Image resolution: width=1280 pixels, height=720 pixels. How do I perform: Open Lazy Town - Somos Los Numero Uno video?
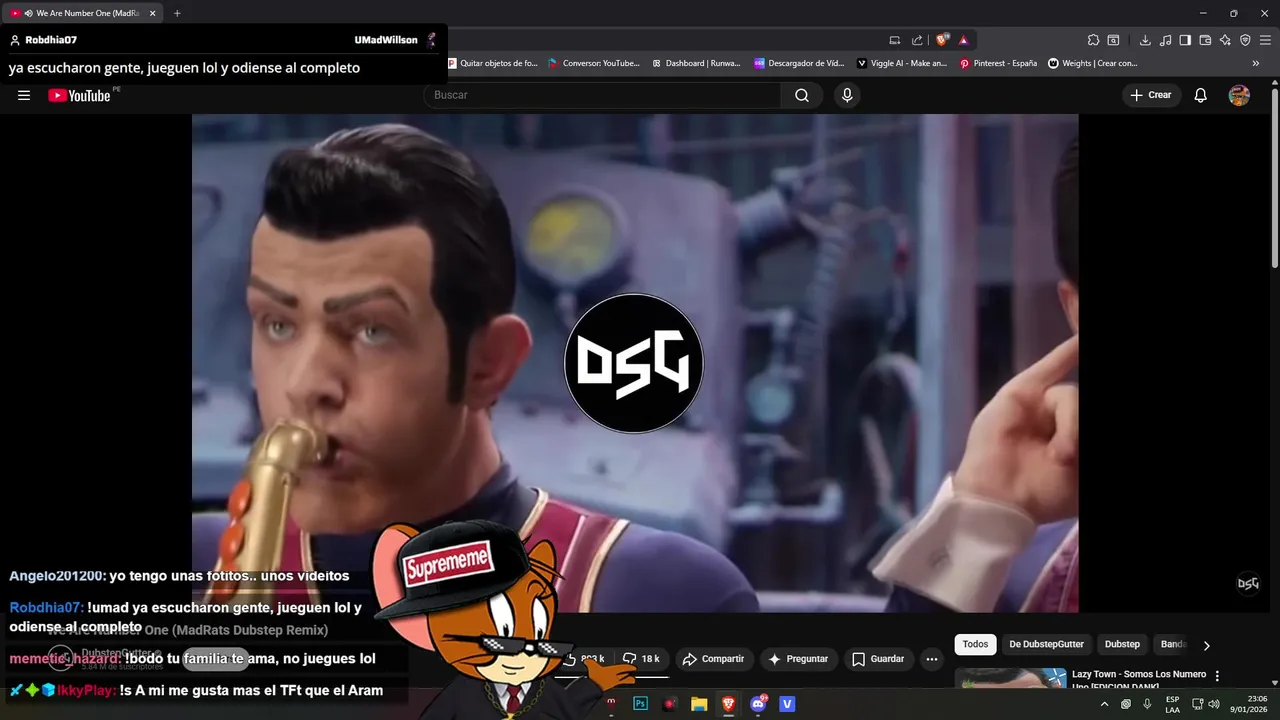point(1139,680)
